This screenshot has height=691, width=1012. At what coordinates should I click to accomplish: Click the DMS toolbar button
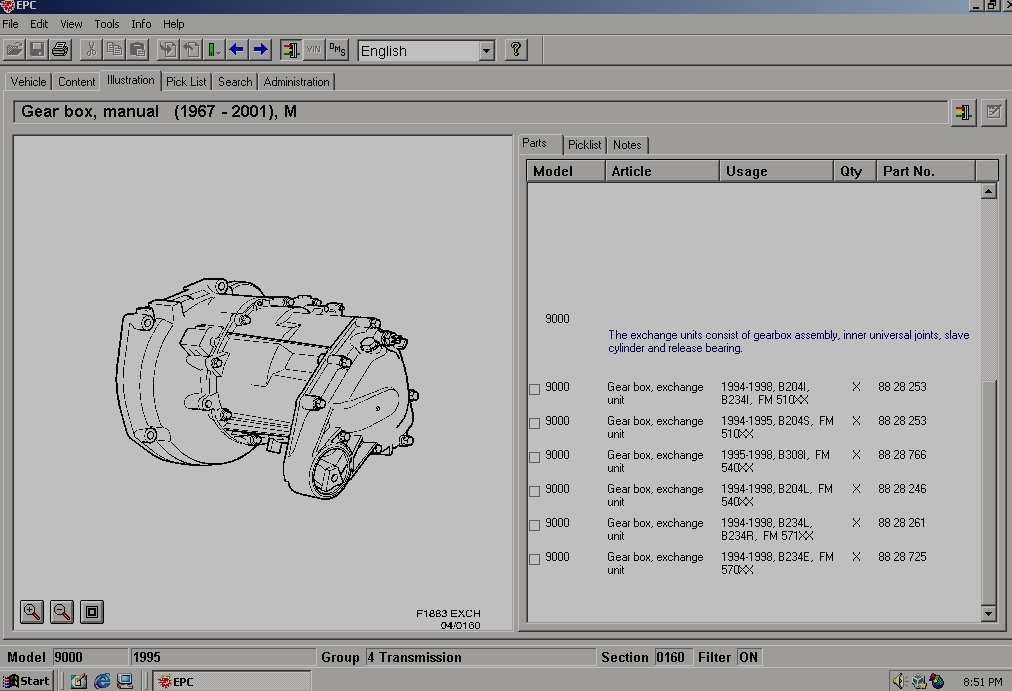pyautogui.click(x=337, y=49)
